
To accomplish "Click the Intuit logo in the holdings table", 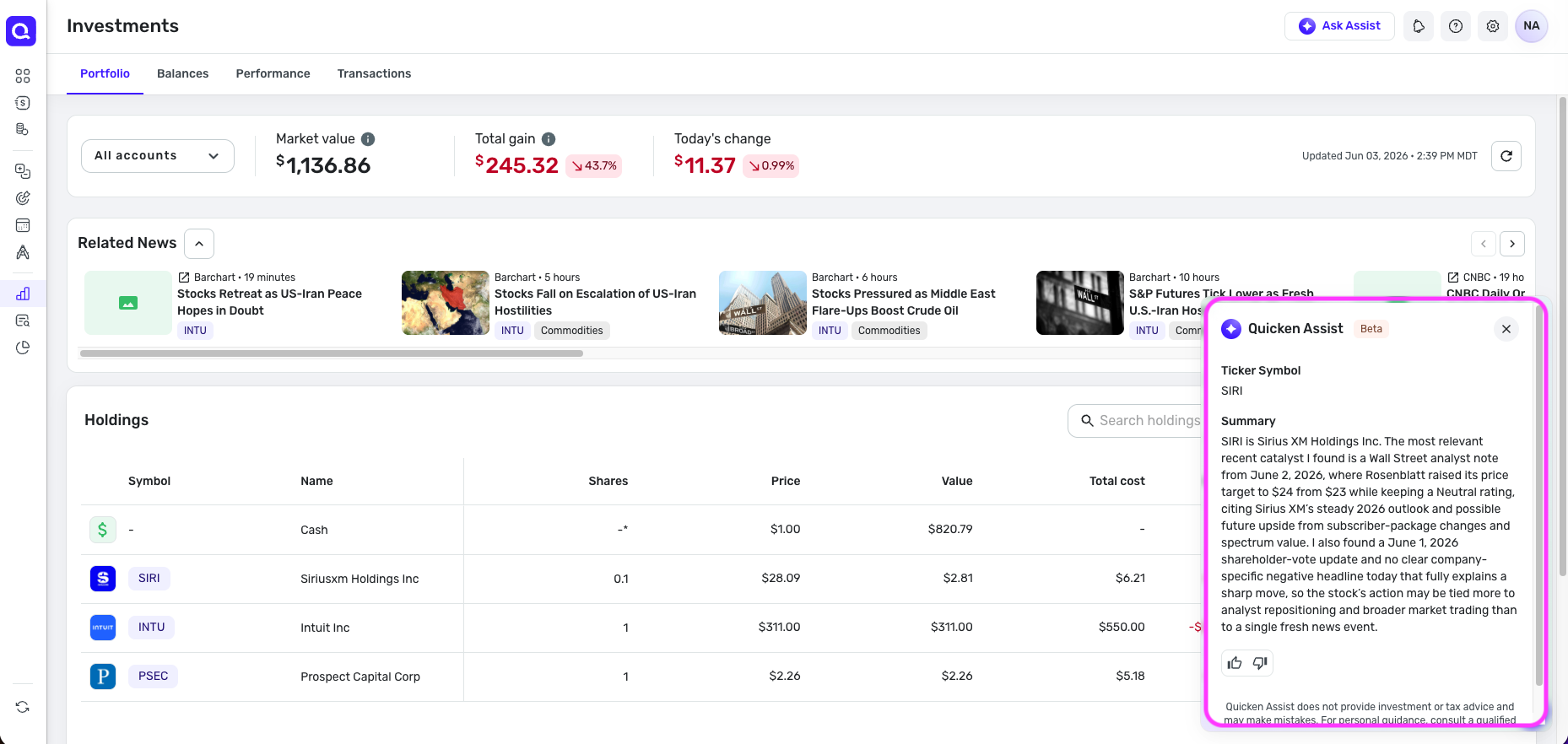I will tap(103, 628).
